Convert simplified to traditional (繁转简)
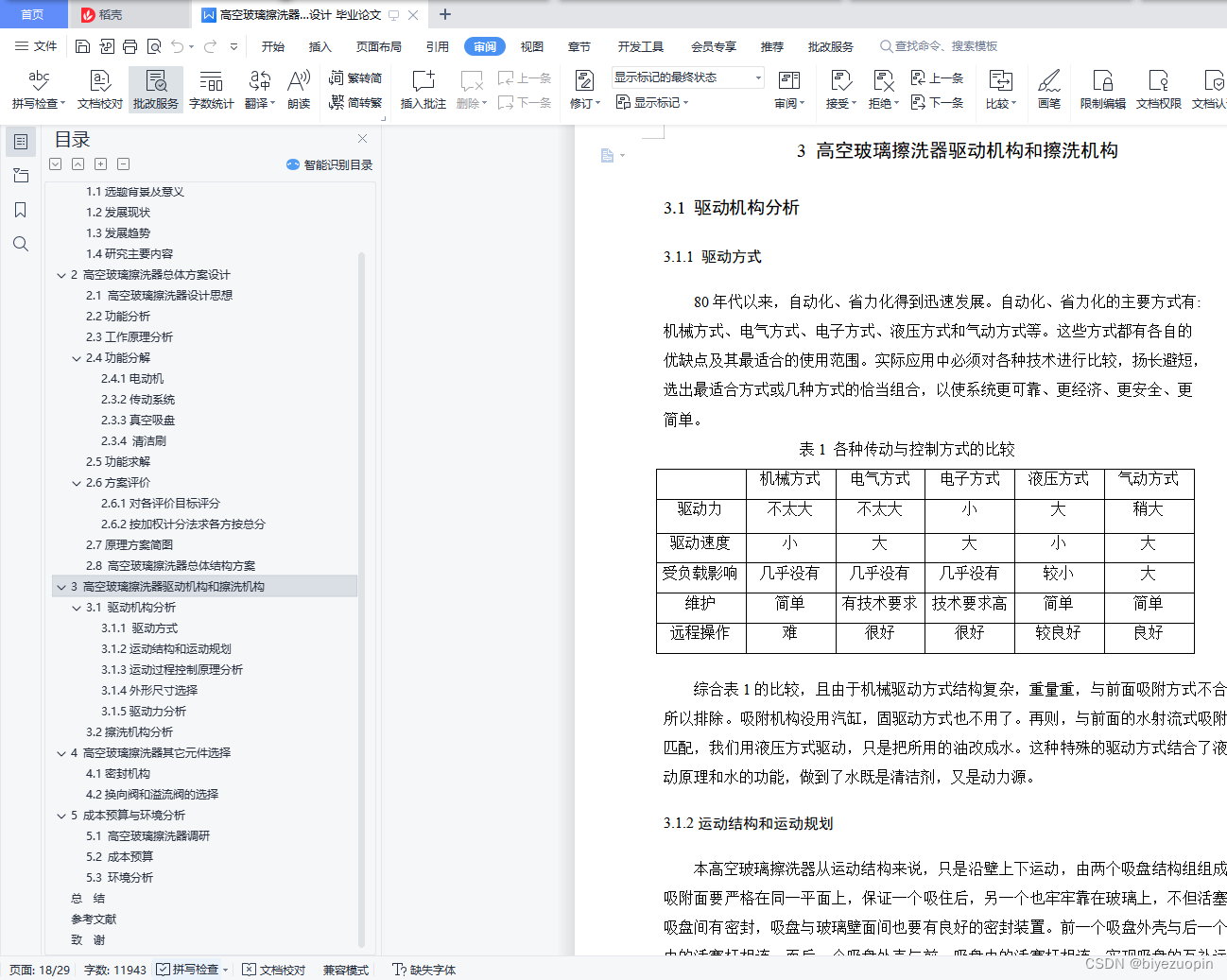Viewport: 1227px width, 980px height. [355, 78]
